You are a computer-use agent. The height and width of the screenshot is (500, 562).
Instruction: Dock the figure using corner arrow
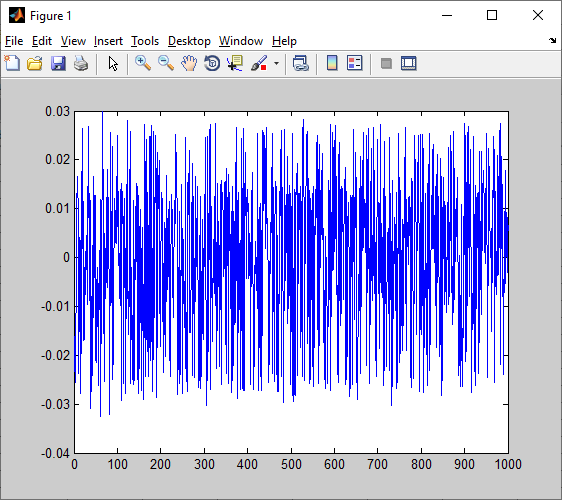[553, 41]
